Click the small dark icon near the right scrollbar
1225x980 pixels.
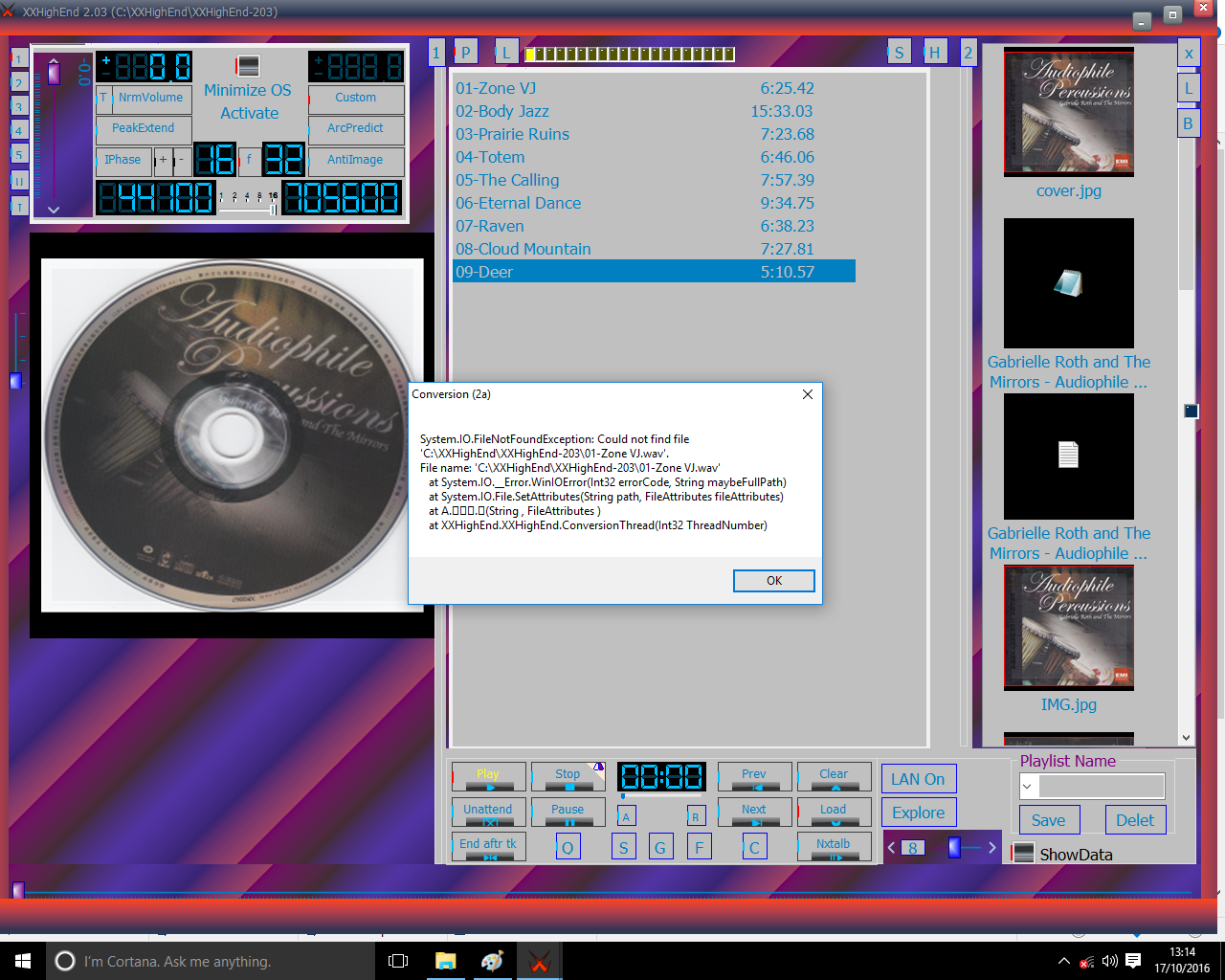[x=1191, y=411]
